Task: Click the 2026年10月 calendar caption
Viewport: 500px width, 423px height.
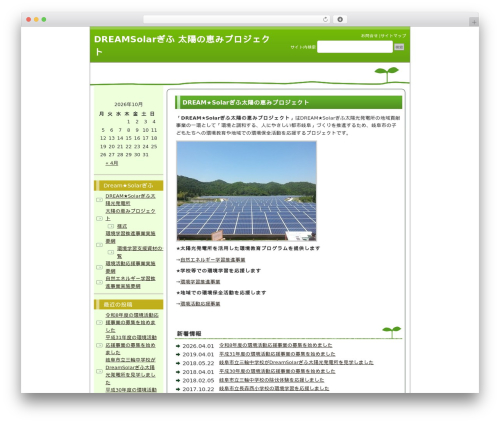Action: [128, 104]
